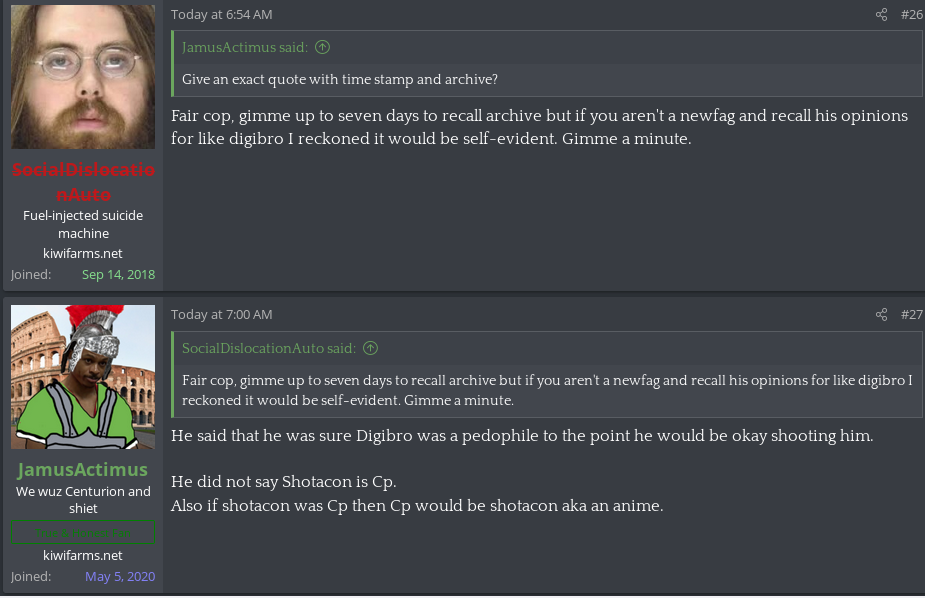
Task: Open post number #27 permalink
Action: [911, 315]
